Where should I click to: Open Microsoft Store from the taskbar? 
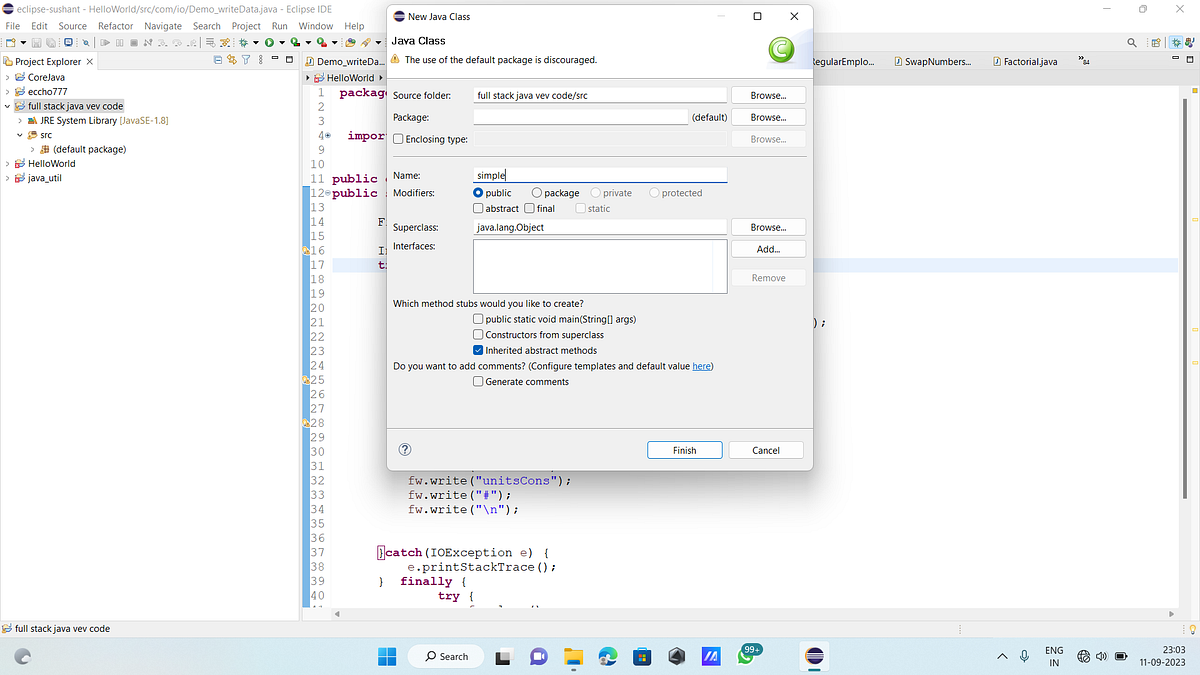point(642,656)
